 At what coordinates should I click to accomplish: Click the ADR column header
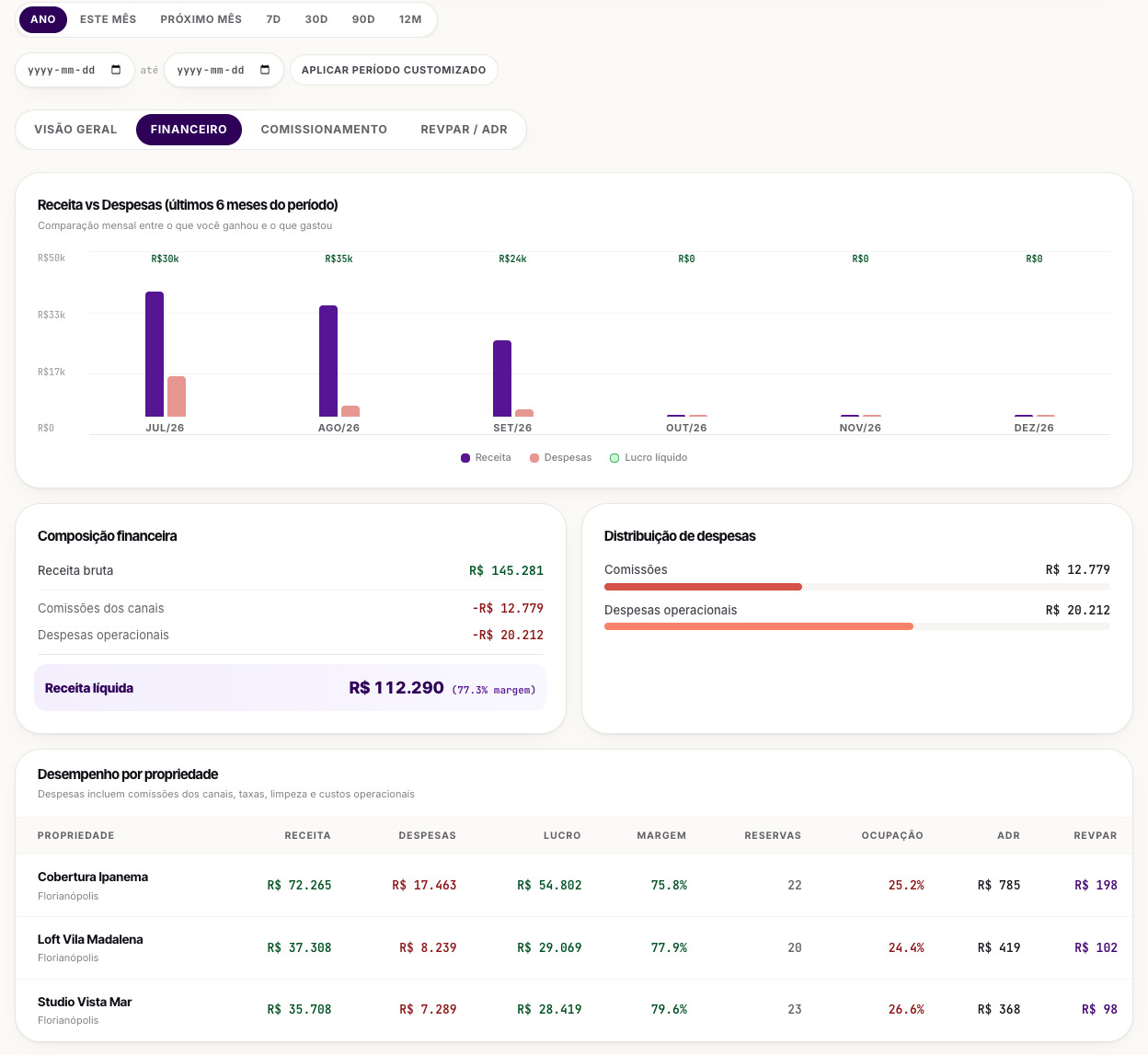coord(1008,835)
